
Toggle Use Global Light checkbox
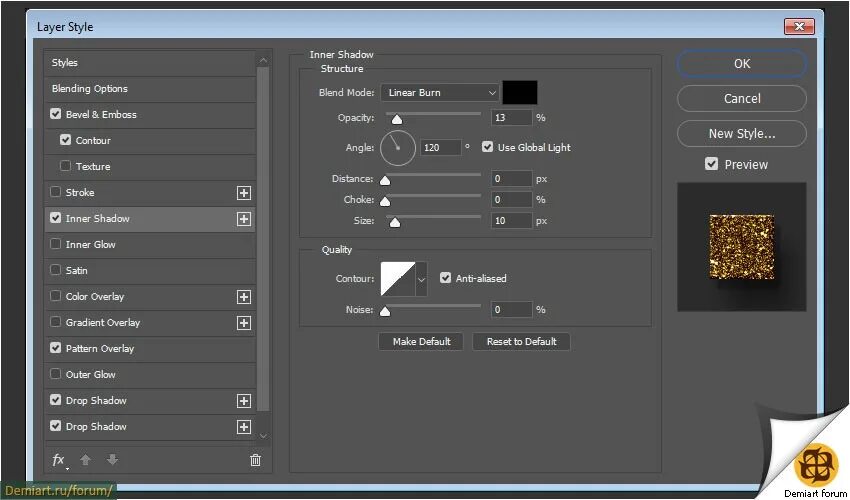[x=487, y=147]
